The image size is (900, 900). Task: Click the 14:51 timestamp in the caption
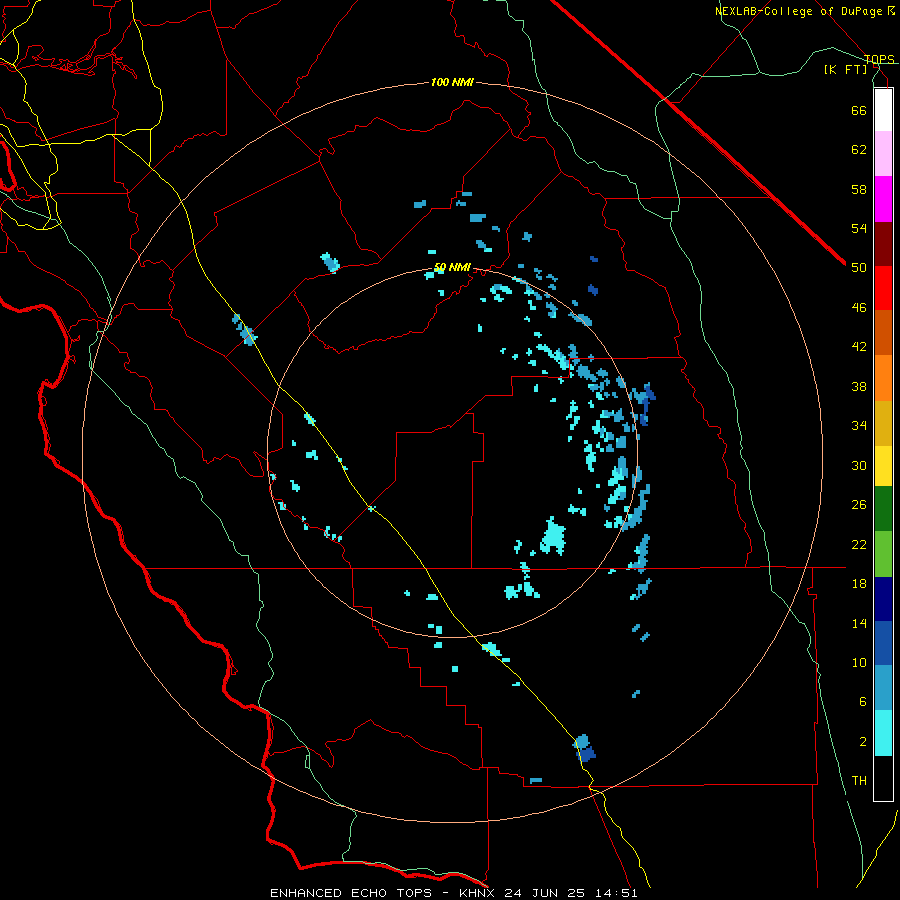(x=615, y=893)
